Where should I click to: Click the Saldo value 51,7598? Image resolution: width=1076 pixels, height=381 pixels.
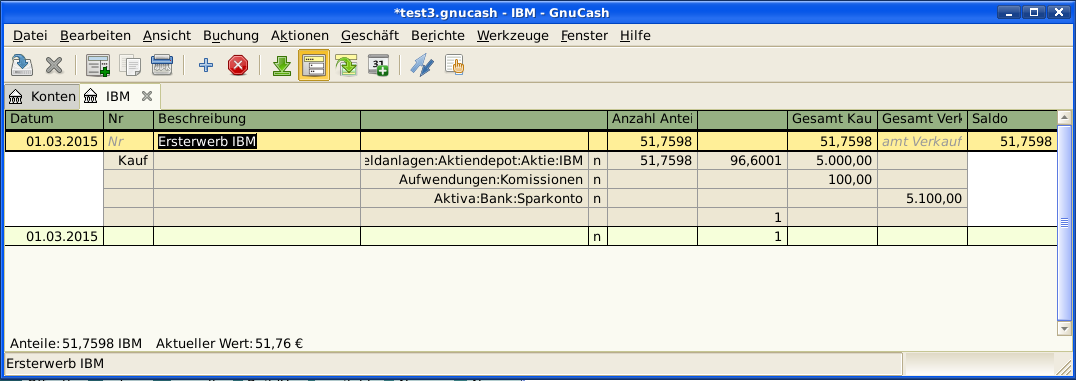click(x=1012, y=141)
